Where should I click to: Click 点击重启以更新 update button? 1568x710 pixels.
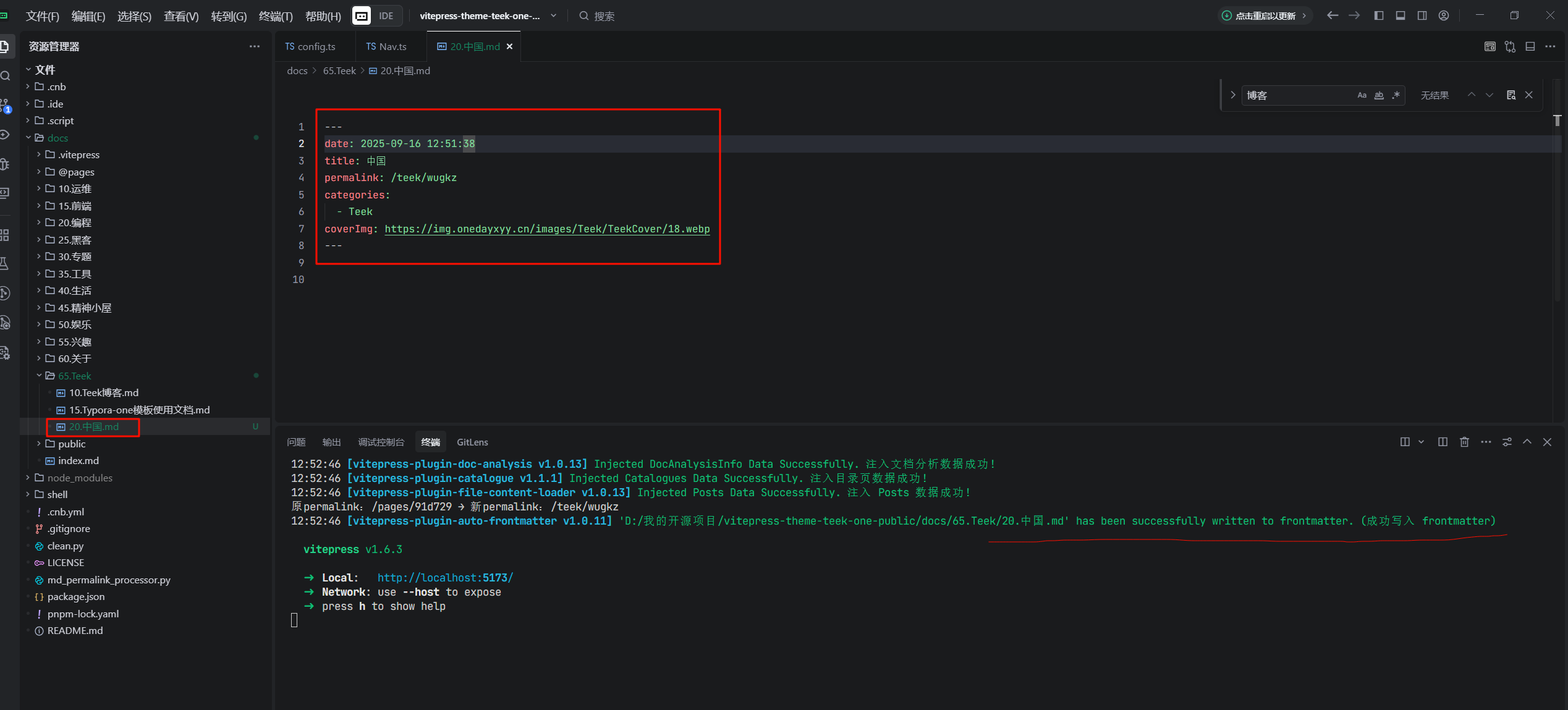tap(1265, 16)
